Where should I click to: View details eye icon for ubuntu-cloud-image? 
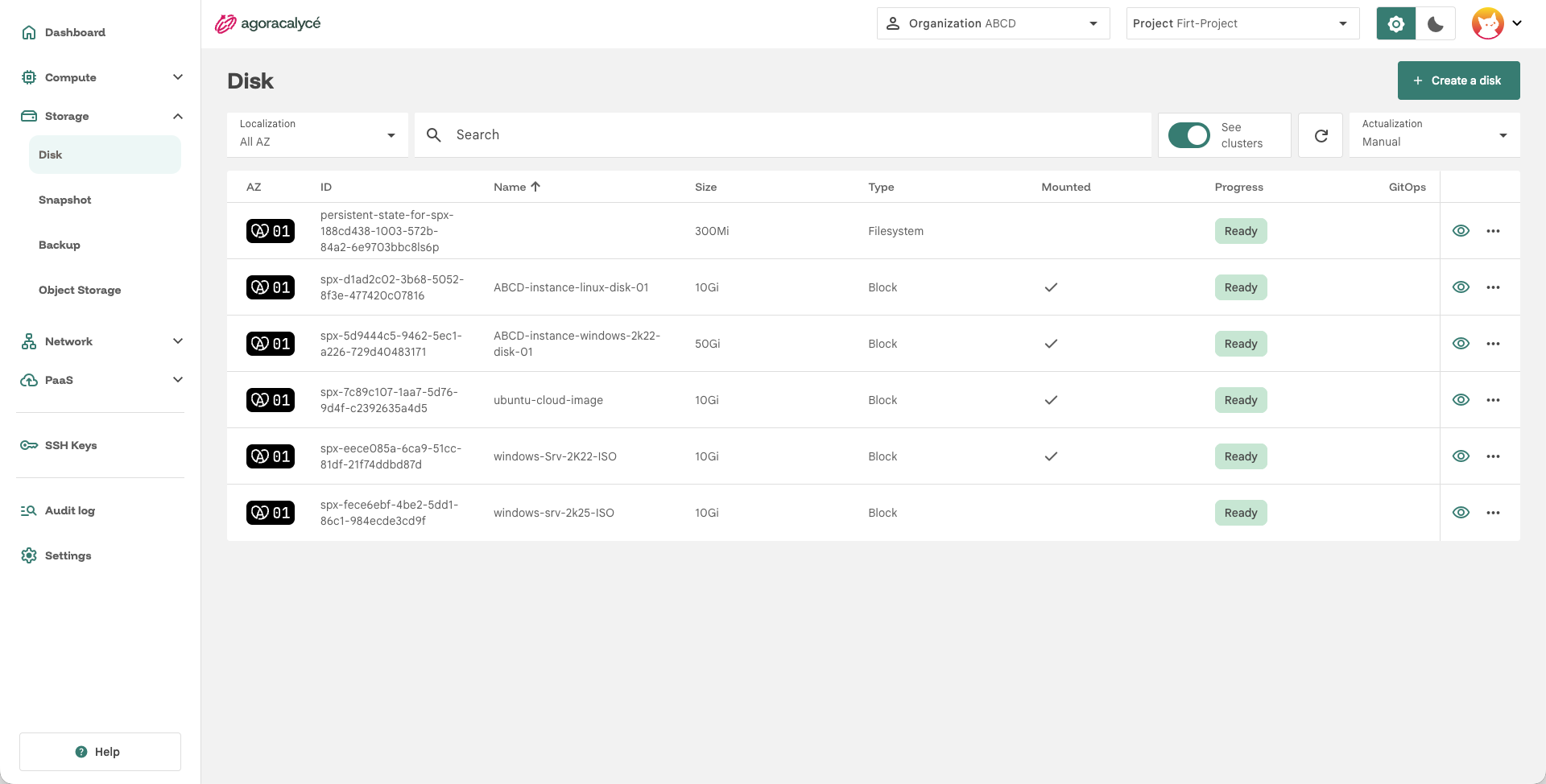1461,400
